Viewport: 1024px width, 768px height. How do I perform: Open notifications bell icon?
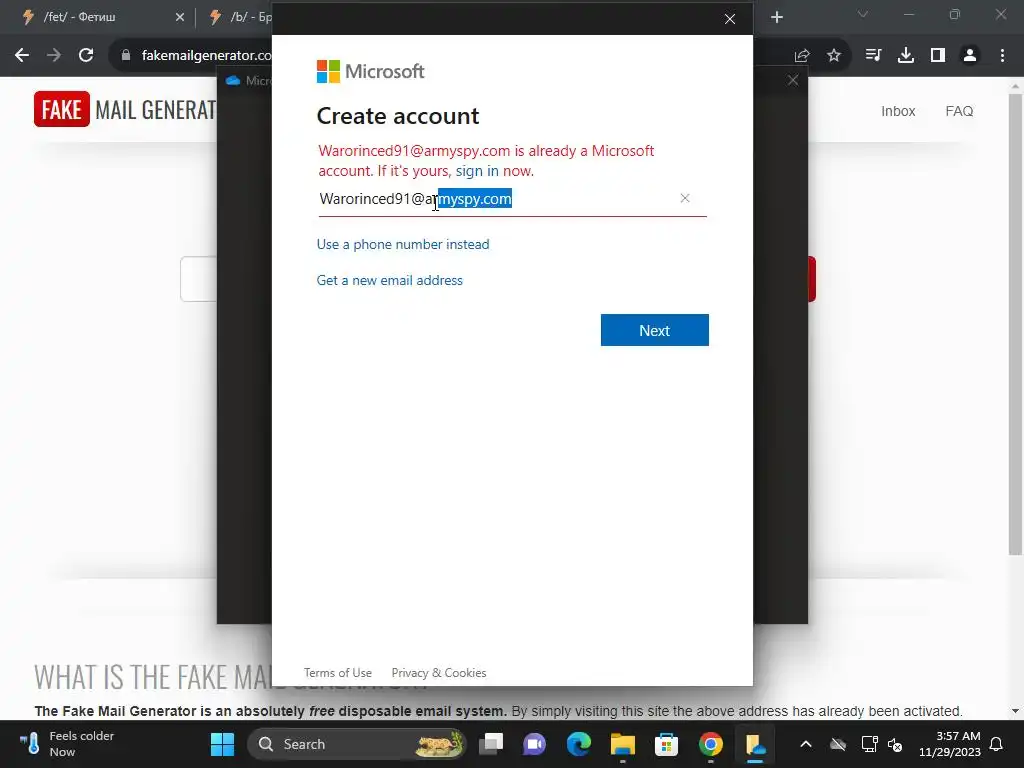coord(997,744)
